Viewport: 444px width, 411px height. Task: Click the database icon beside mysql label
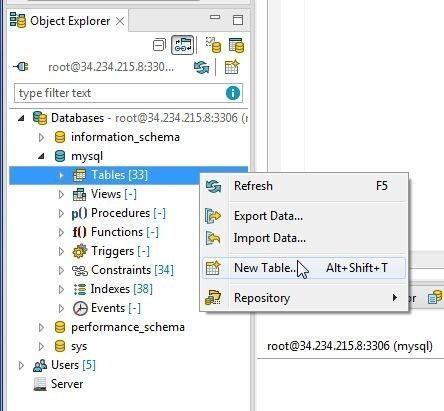pos(60,156)
